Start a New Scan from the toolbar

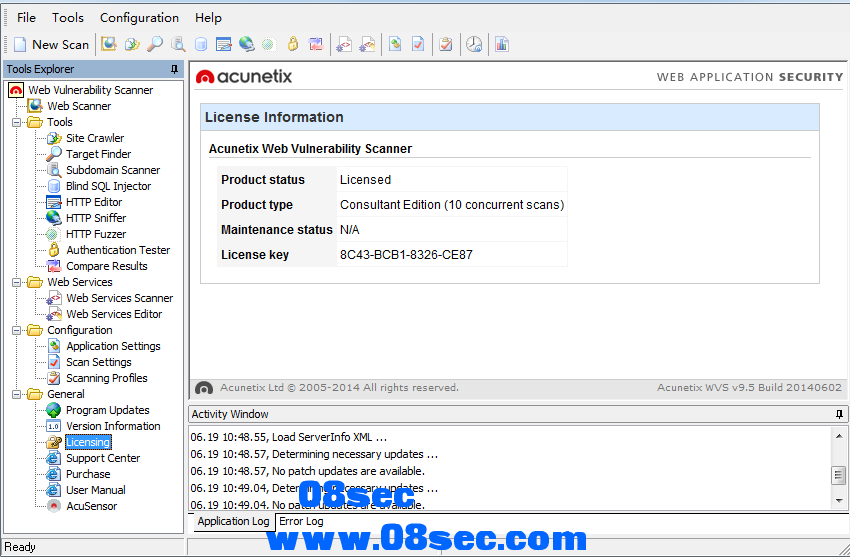coord(51,44)
